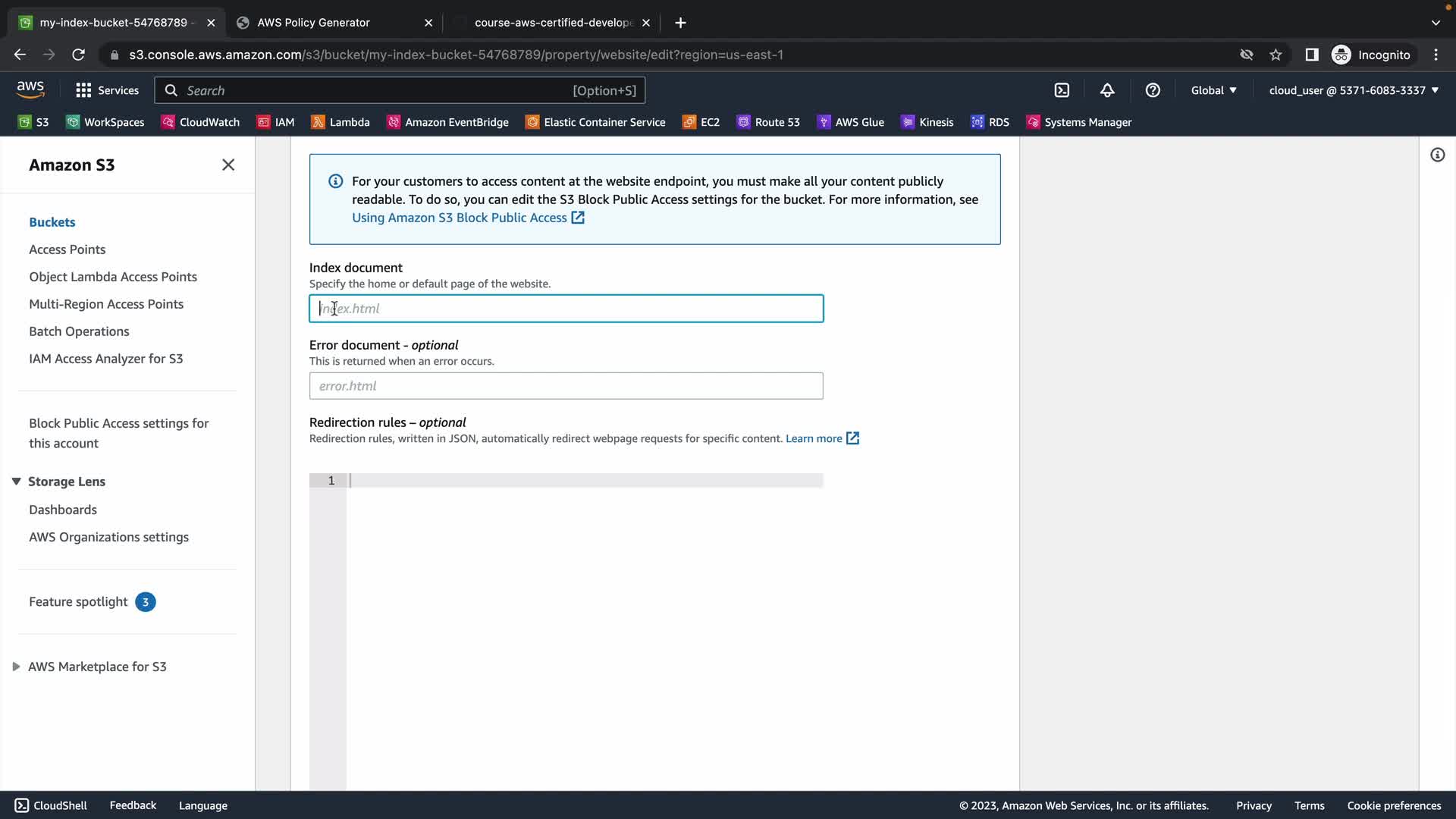Click the Index document text field

pos(566,309)
